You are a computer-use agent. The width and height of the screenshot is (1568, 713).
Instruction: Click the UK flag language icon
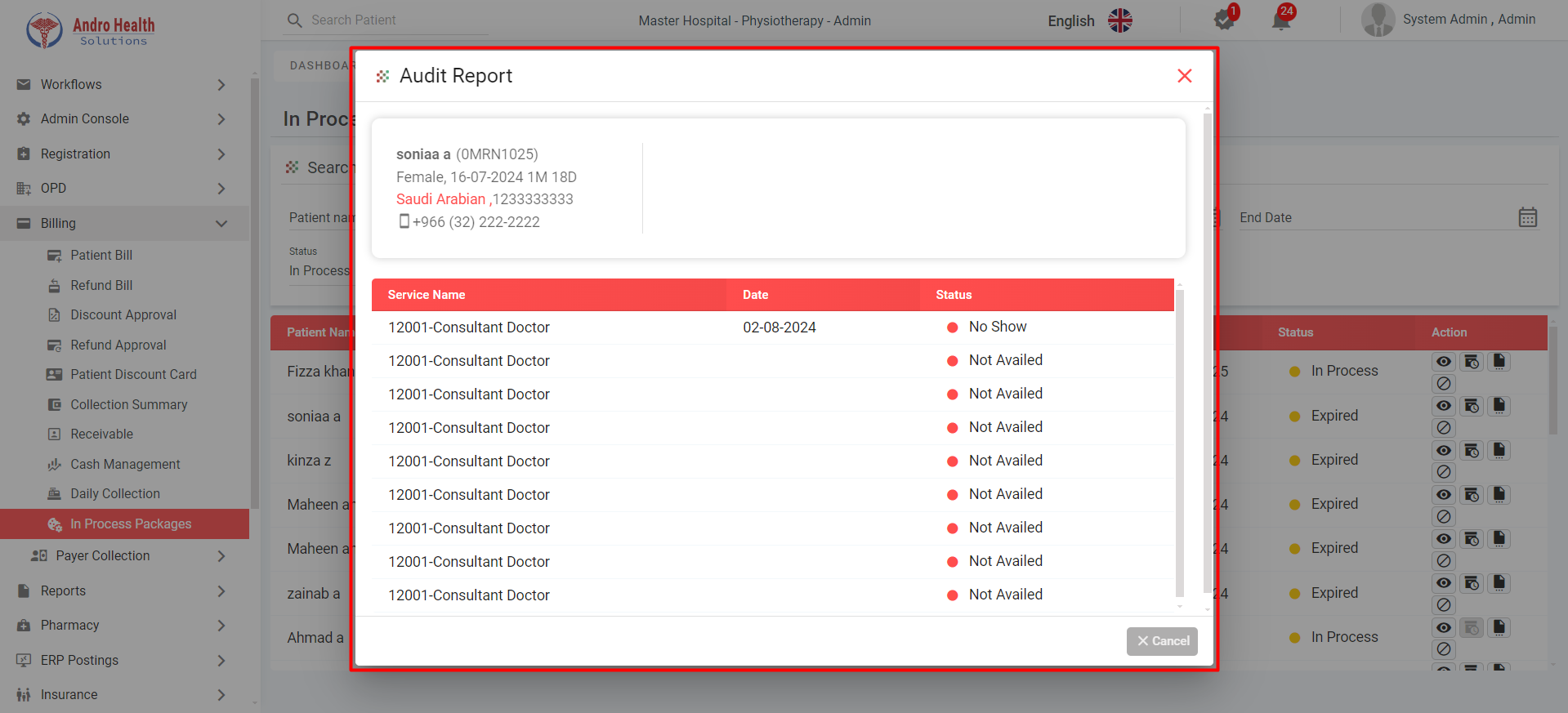point(1119,20)
